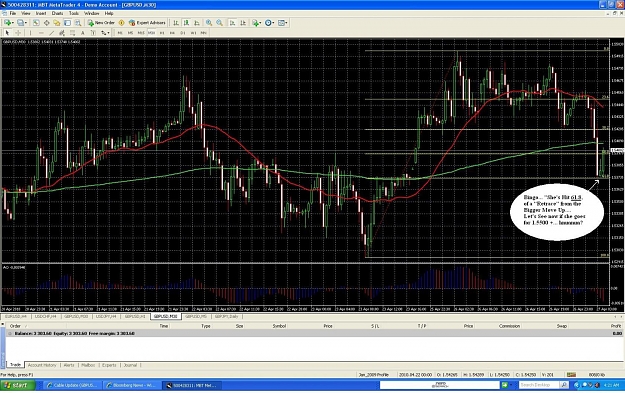Sort by the Order column header
The width and height of the screenshot is (625, 393).
coord(15,326)
